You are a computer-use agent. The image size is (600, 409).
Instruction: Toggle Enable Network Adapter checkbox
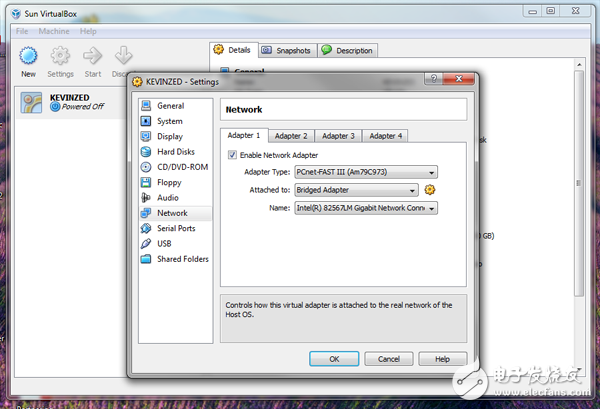click(x=233, y=155)
